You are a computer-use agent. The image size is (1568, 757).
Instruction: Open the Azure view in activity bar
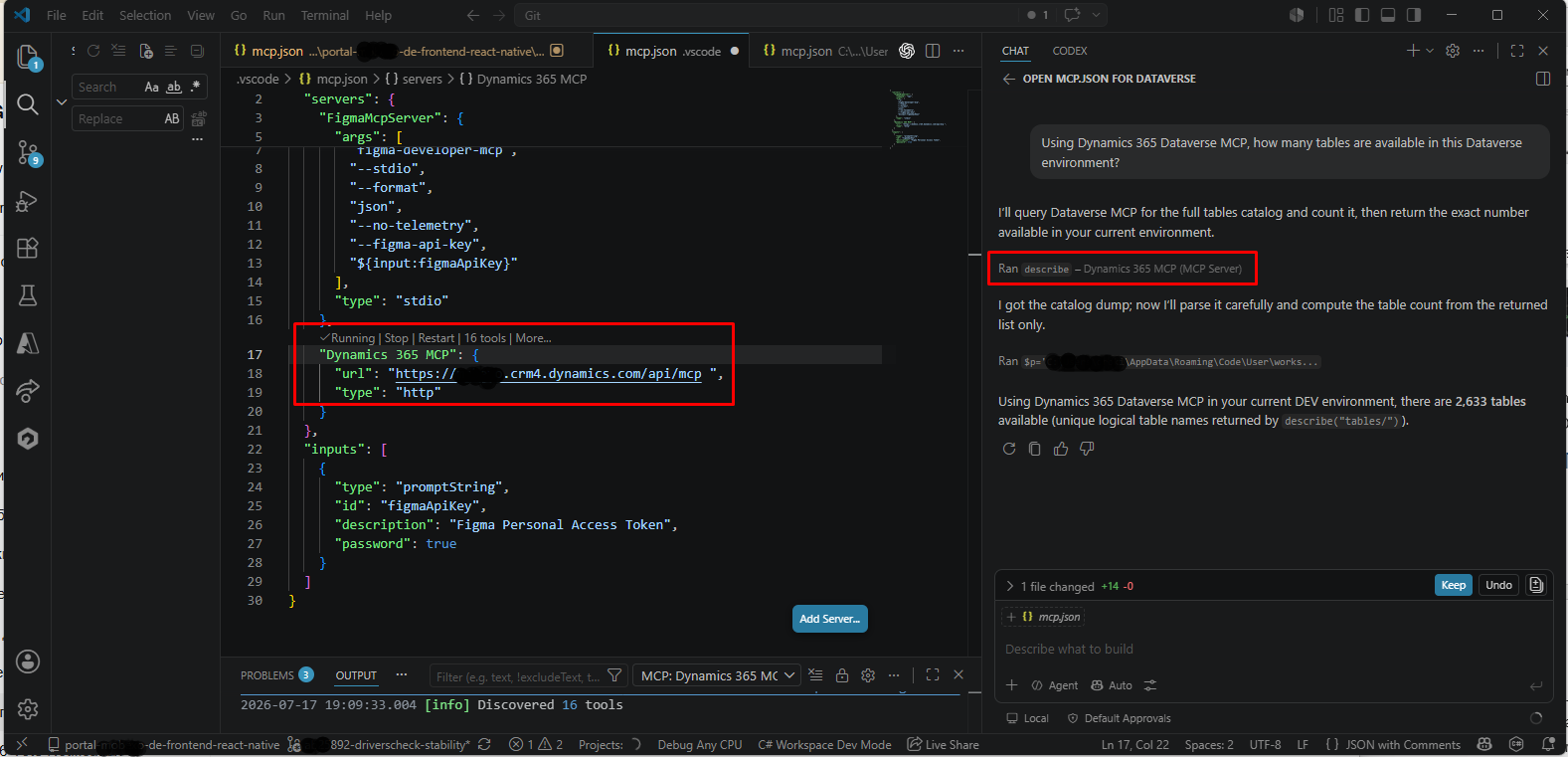click(28, 343)
